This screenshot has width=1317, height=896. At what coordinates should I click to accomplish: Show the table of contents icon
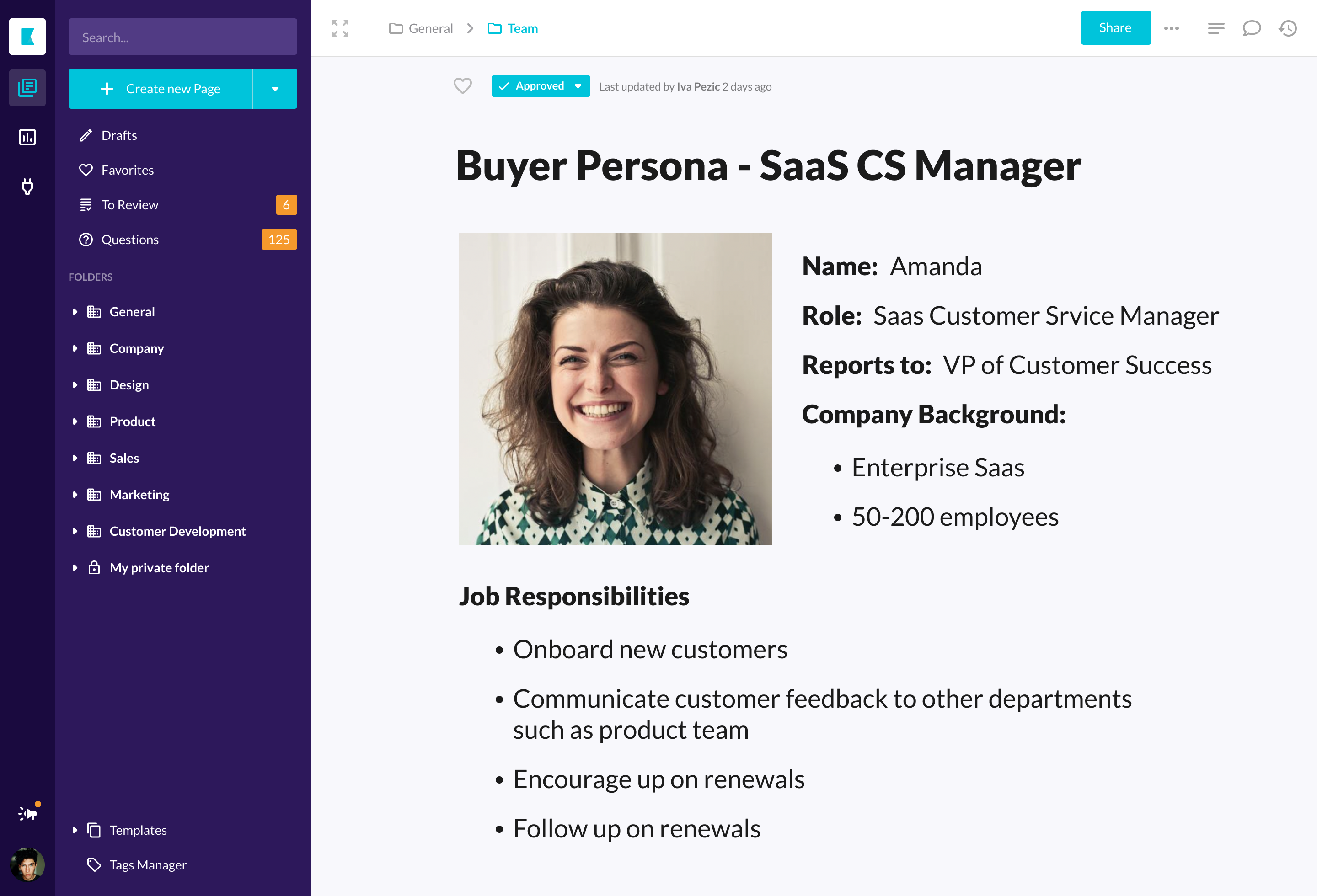click(1215, 28)
